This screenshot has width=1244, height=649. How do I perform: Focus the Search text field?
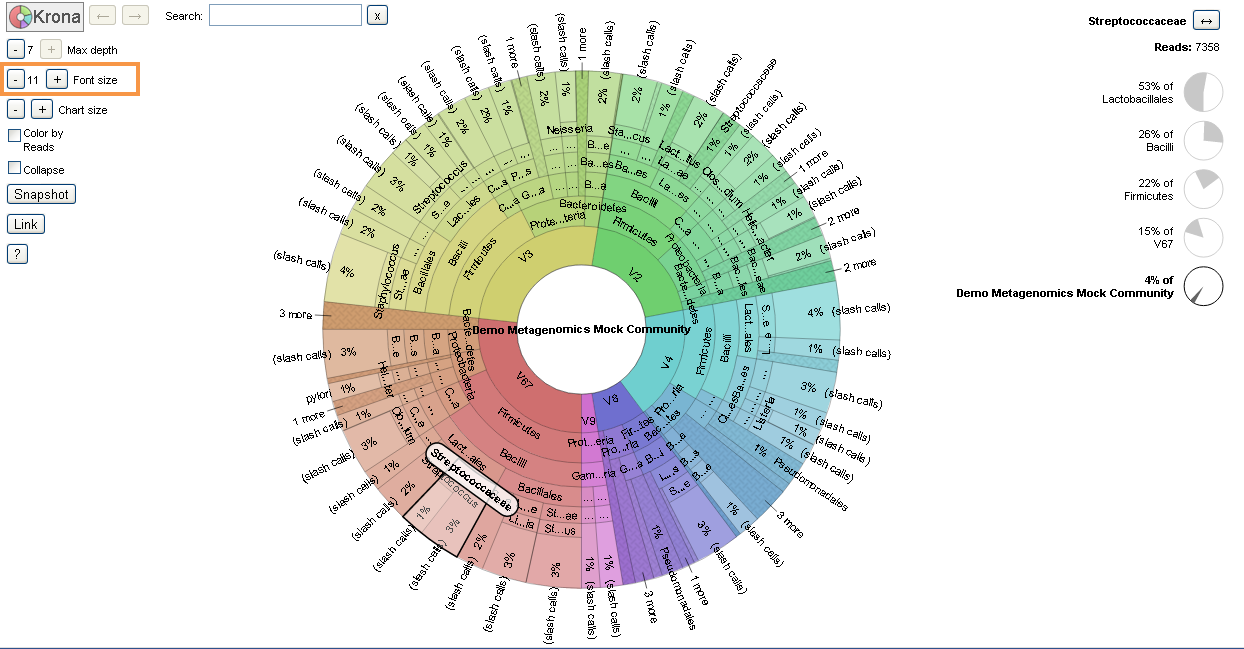pyautogui.click(x=285, y=16)
